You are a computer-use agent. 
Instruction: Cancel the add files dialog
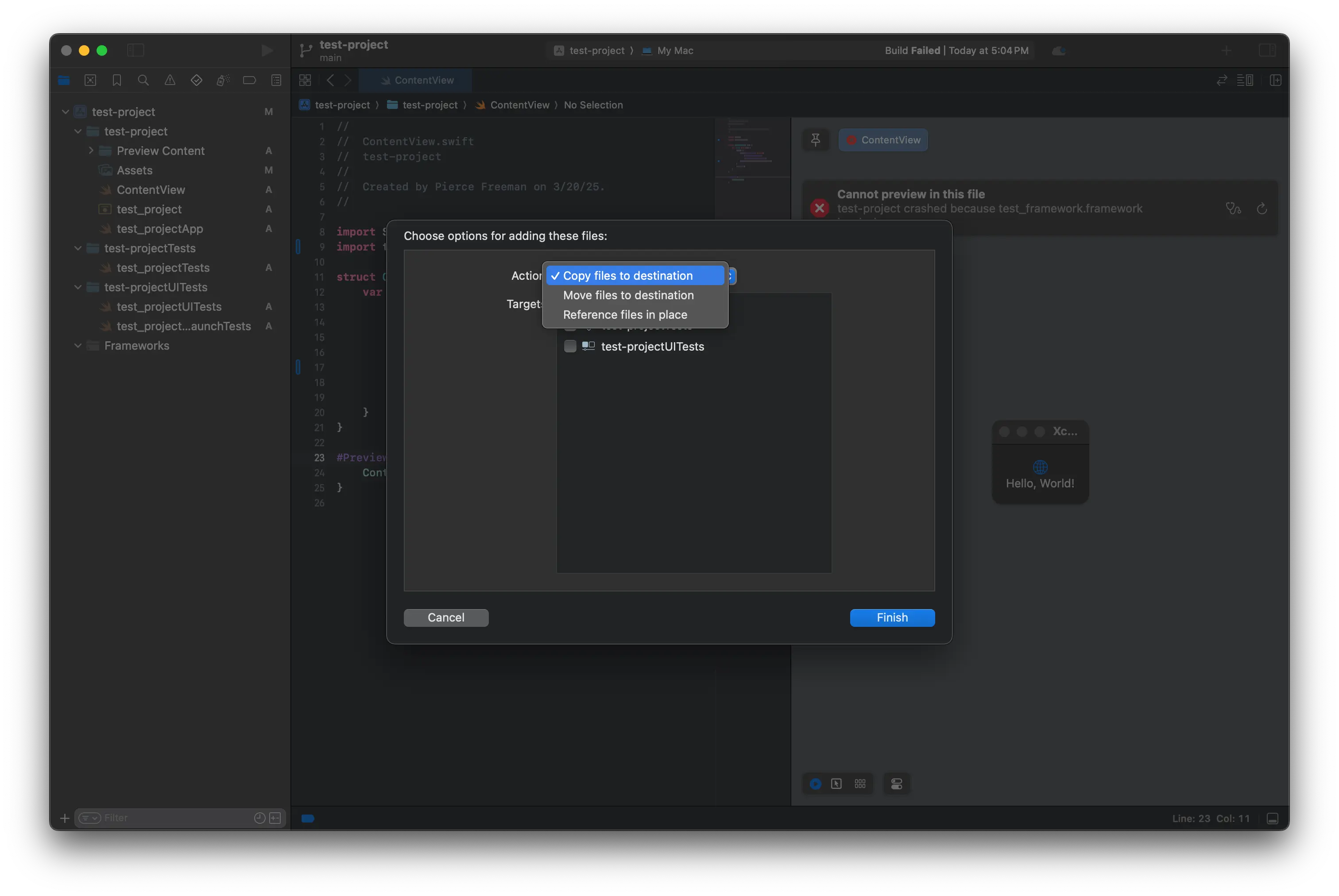tap(446, 618)
